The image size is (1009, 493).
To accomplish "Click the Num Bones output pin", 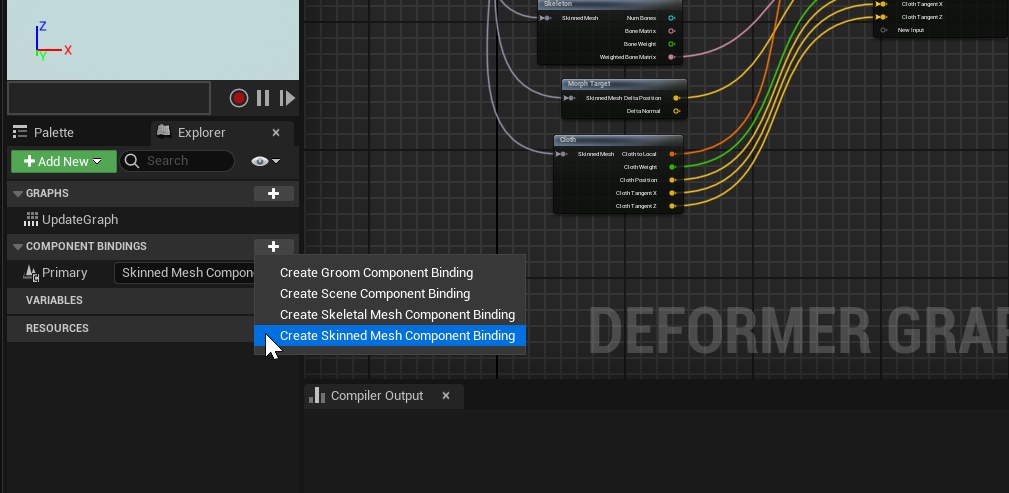I will (671, 18).
